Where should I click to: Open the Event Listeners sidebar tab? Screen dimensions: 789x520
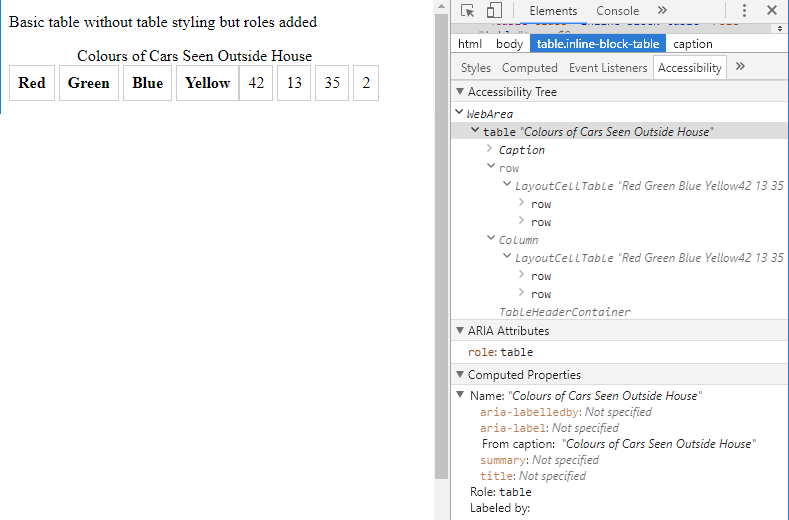click(608, 68)
